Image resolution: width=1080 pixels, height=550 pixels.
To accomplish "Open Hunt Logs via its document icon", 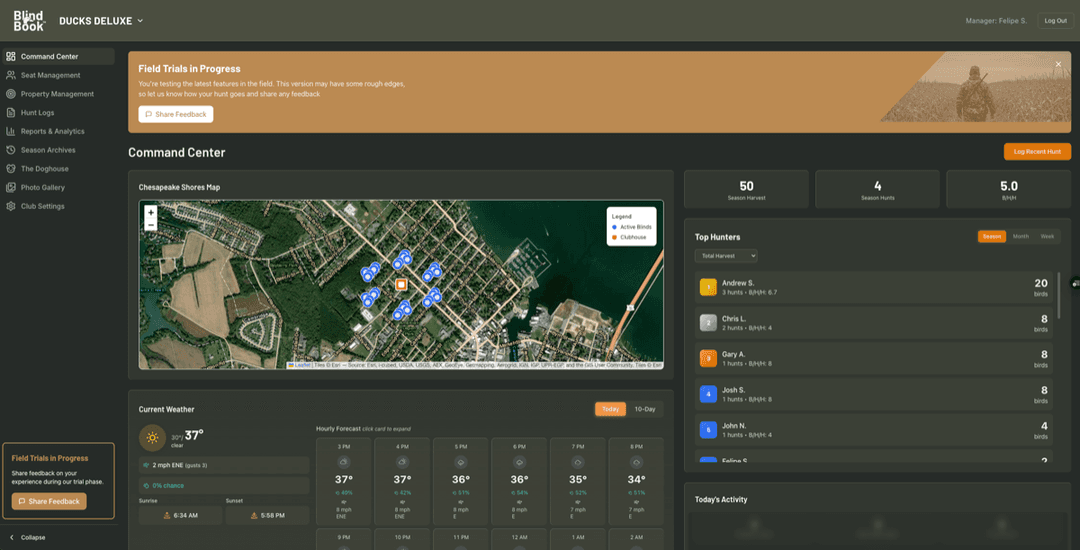I will (10, 112).
